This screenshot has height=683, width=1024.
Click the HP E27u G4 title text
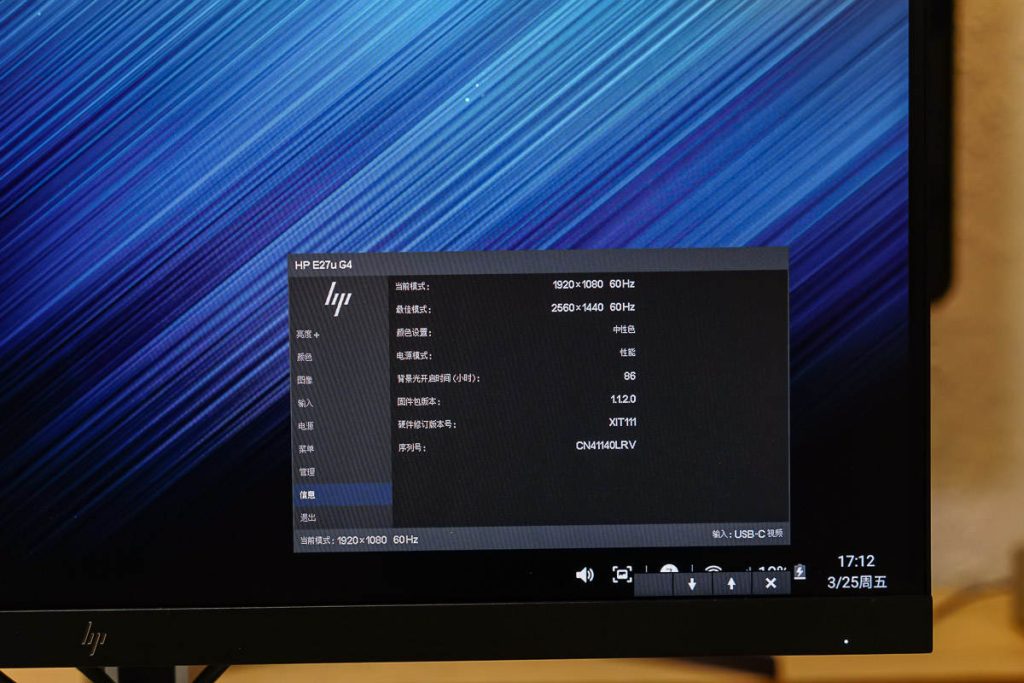(x=323, y=264)
